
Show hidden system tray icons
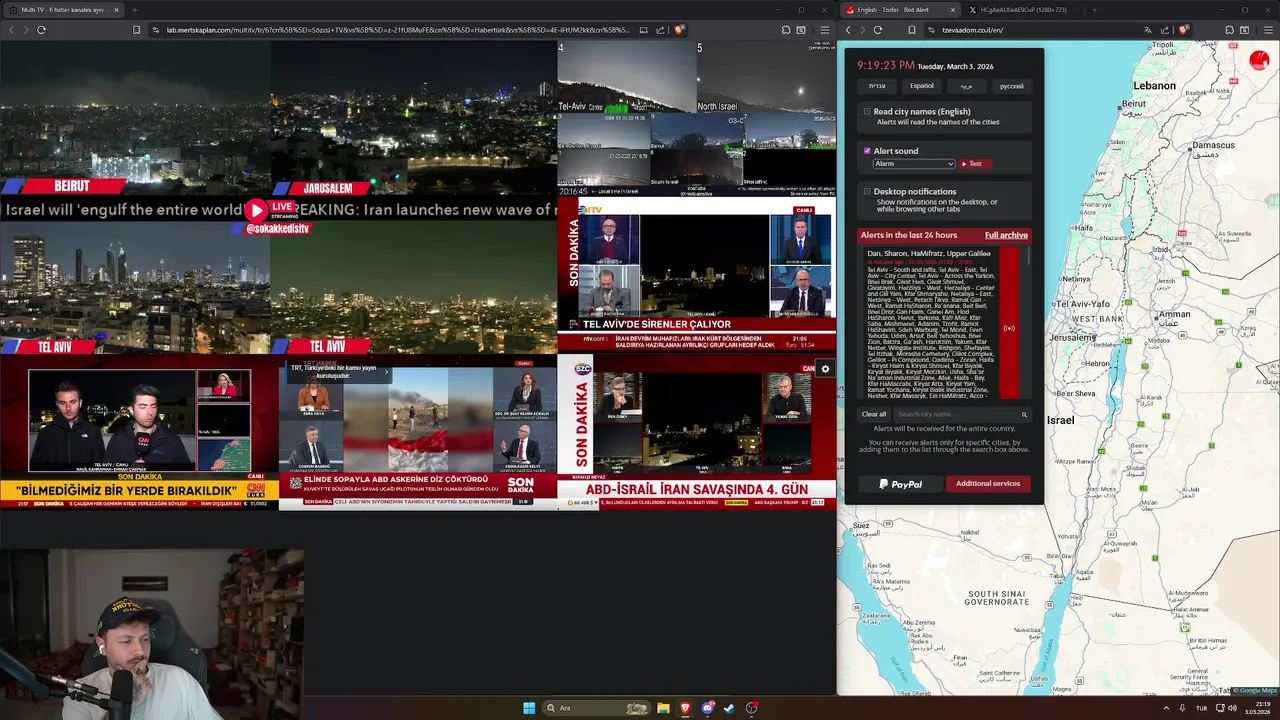pos(1166,708)
